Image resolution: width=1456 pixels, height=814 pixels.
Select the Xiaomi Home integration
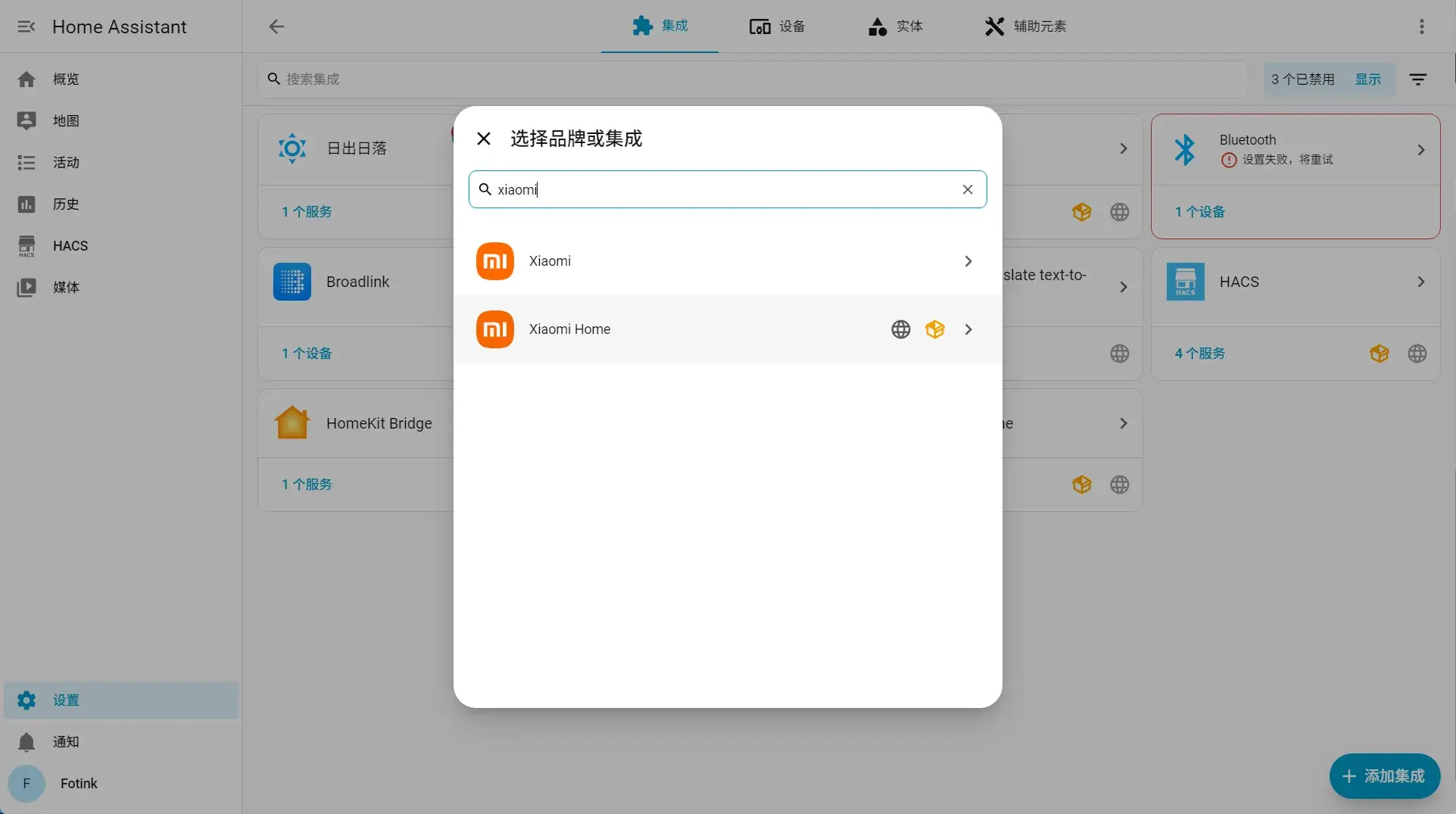728,329
